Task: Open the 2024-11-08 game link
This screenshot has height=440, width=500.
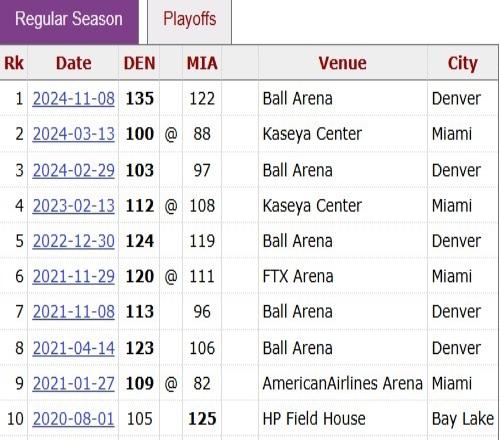Action: click(74, 99)
